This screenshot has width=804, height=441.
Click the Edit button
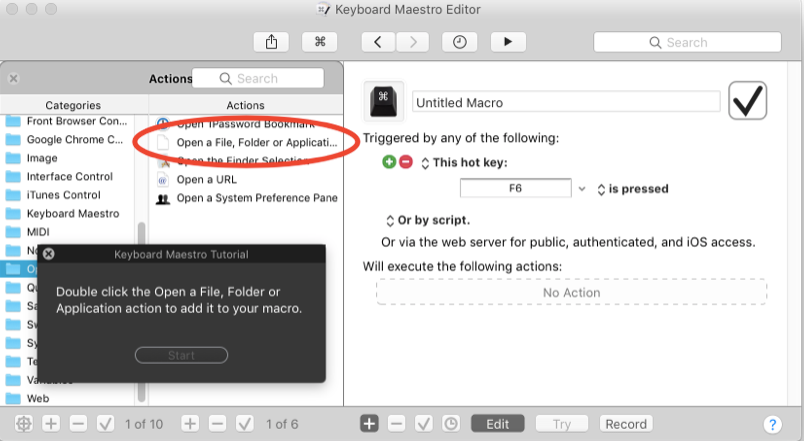click(x=498, y=424)
